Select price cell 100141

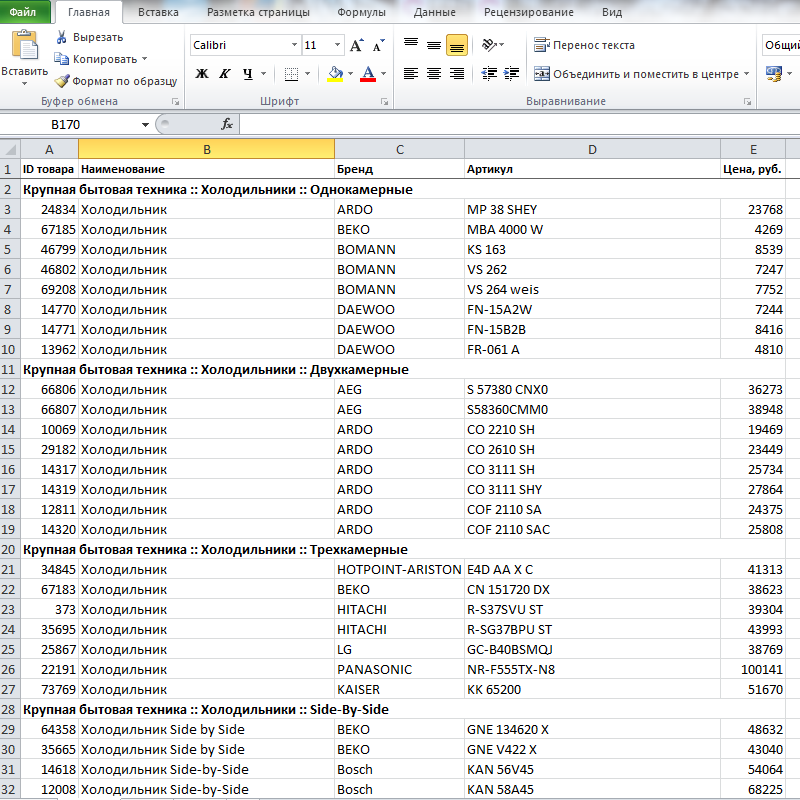click(x=753, y=669)
